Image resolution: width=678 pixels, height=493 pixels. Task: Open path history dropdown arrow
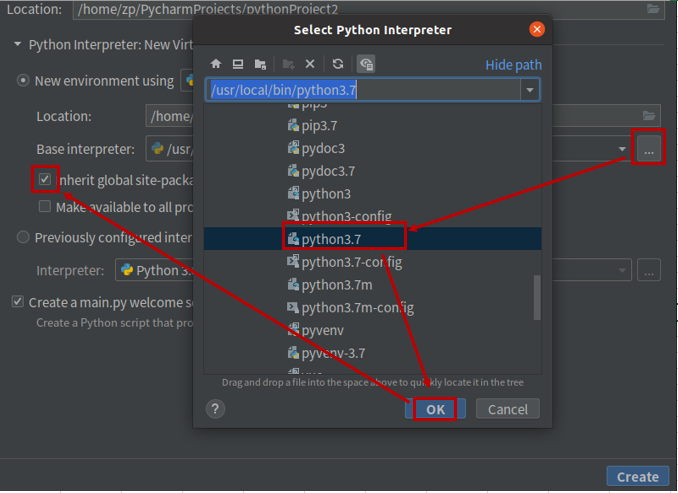(x=530, y=90)
